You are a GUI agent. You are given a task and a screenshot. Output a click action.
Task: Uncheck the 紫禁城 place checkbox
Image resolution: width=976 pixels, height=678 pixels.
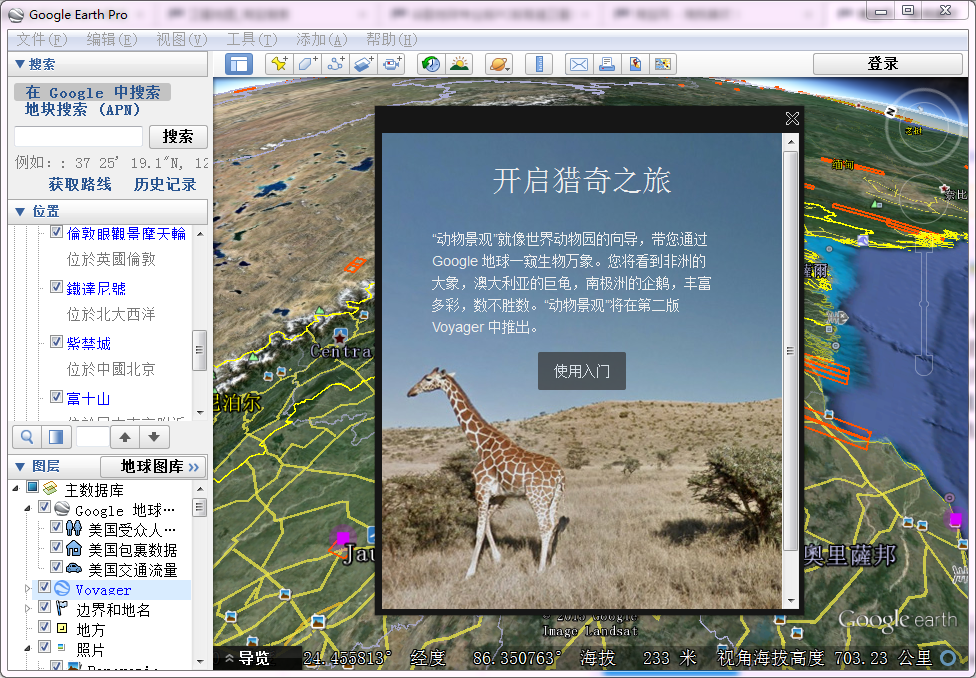(56, 342)
